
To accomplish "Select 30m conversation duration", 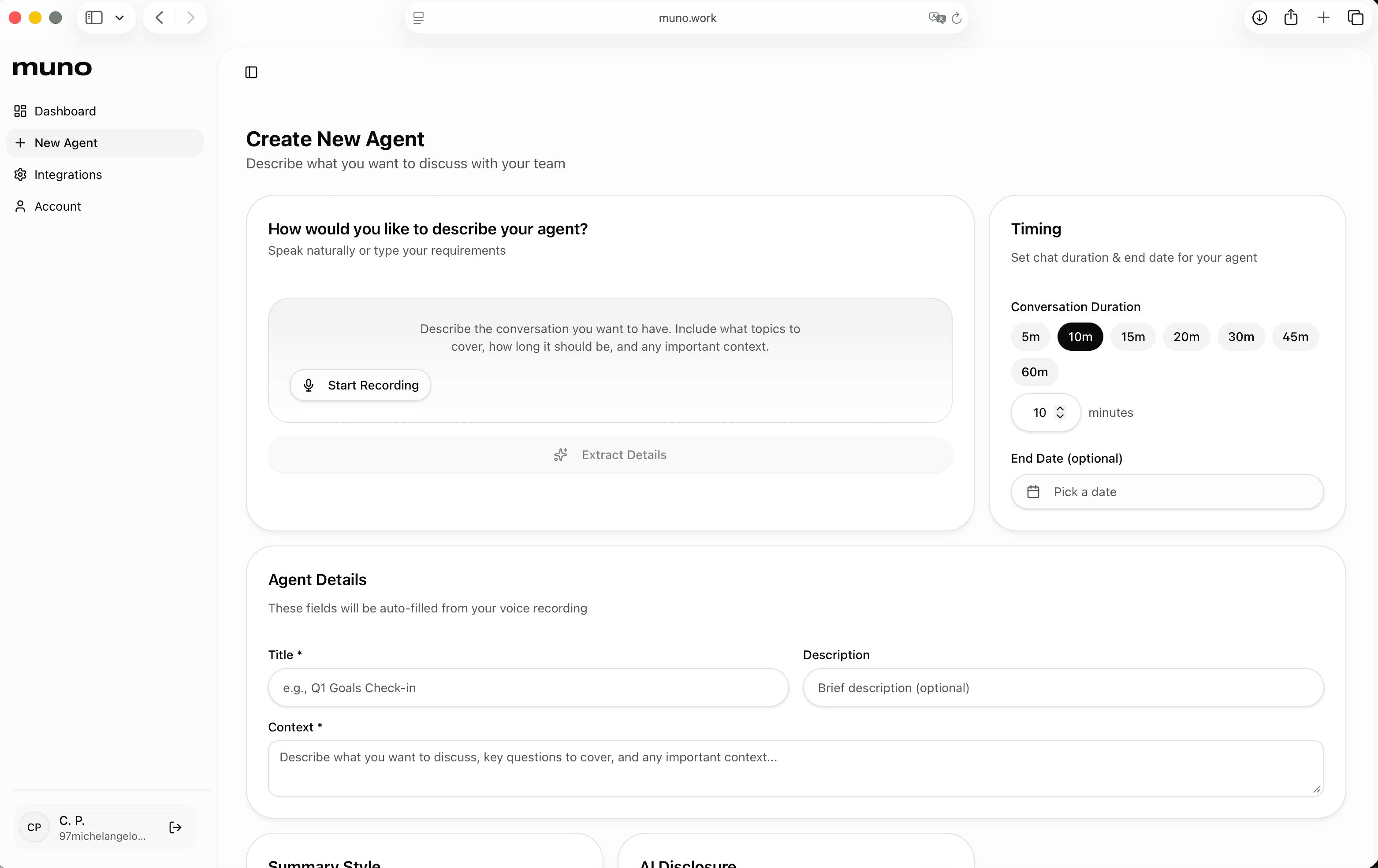I will click(1240, 337).
